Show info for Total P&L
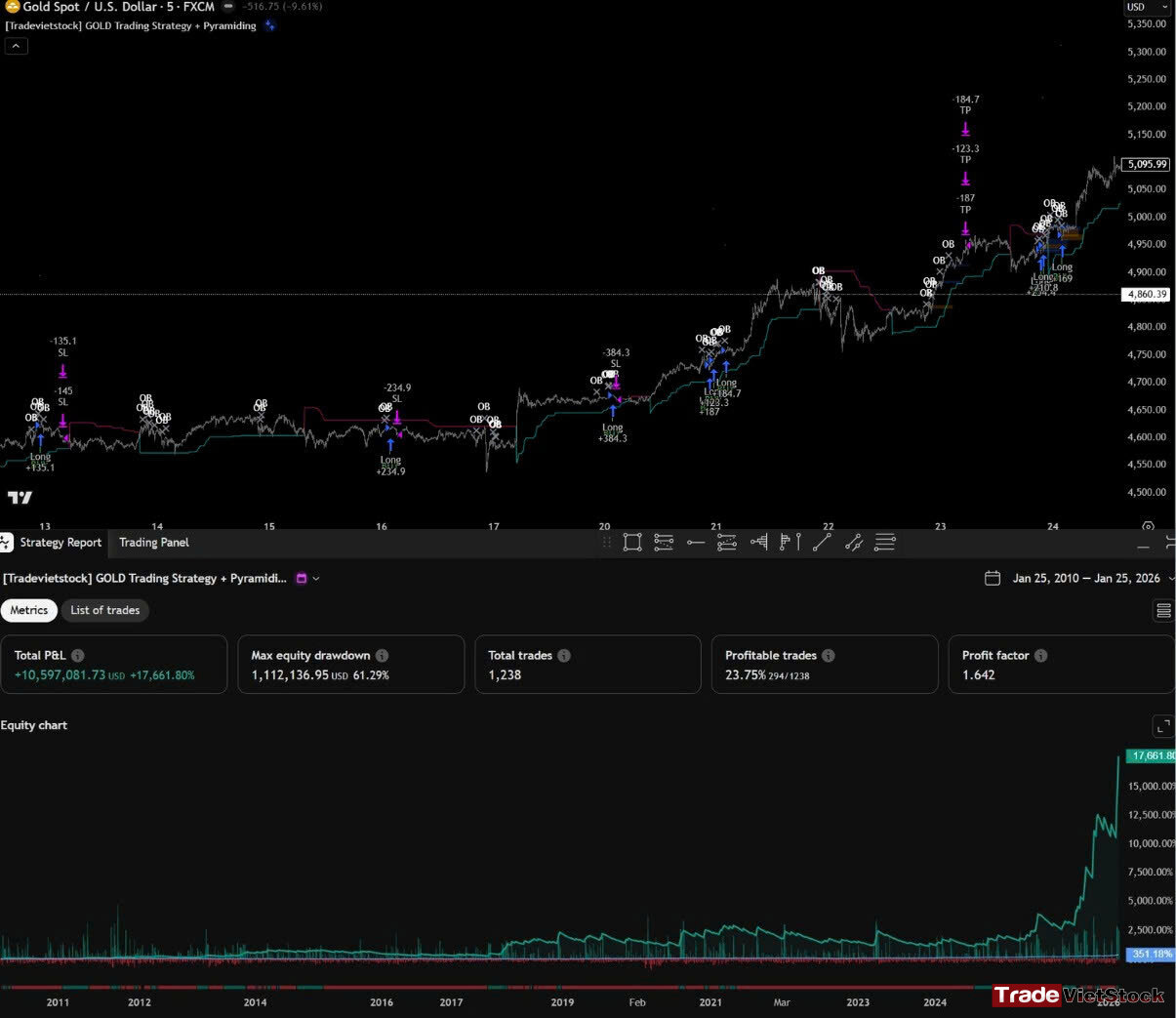This screenshot has height=1018, width=1176. [78, 656]
